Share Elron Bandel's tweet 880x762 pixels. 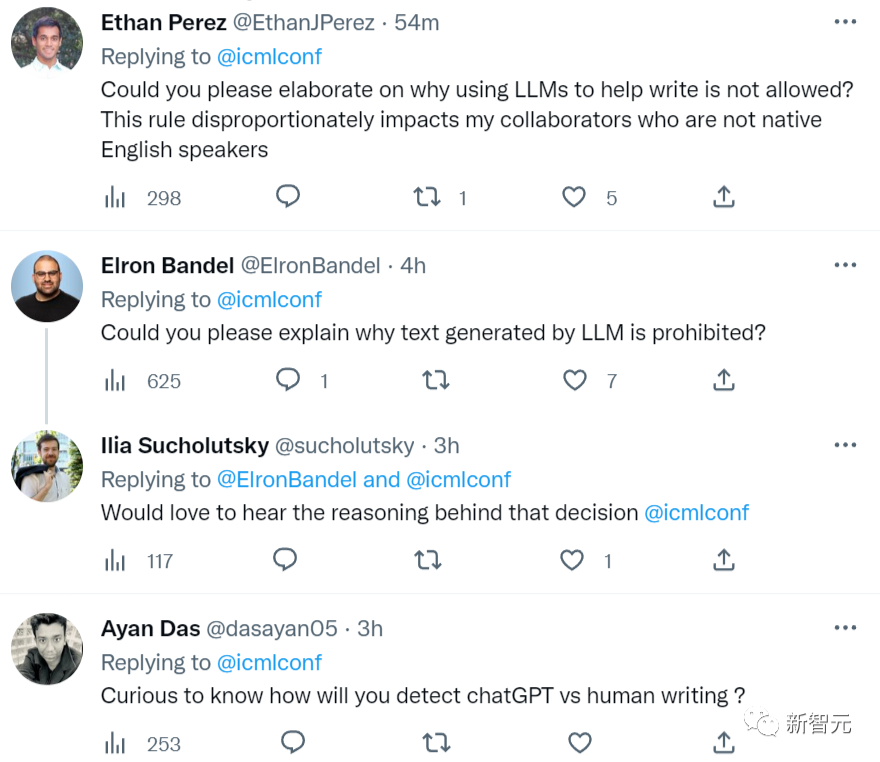click(724, 380)
